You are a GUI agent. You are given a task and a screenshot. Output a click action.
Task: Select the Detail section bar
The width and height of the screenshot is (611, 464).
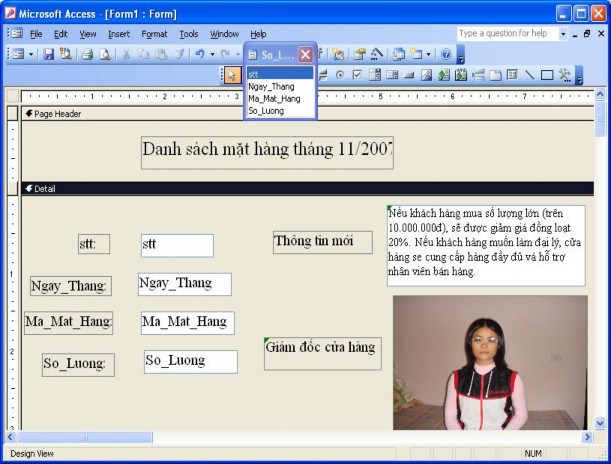point(308,189)
